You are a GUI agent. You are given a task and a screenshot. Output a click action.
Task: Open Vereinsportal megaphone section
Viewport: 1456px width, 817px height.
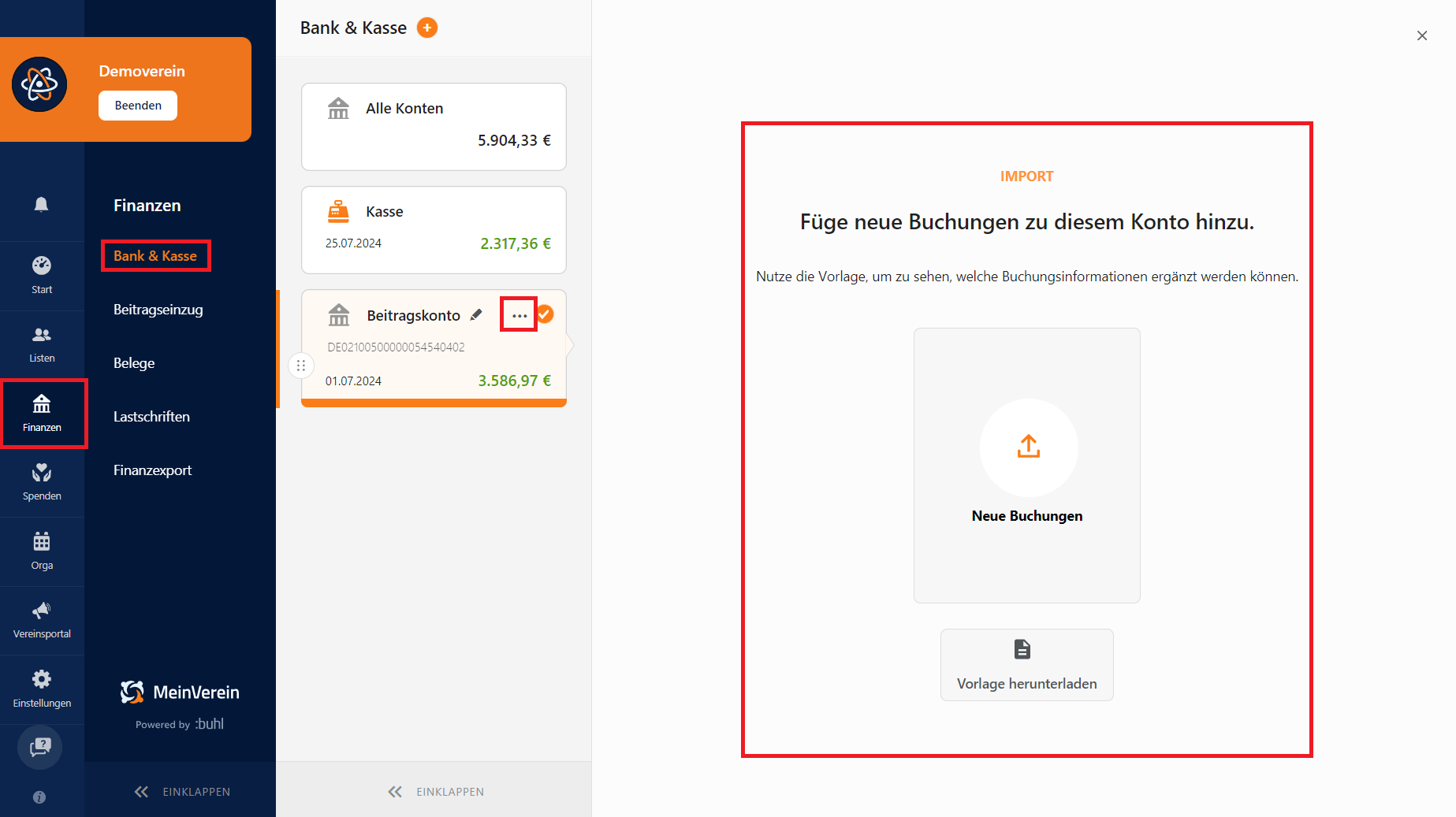click(42, 621)
